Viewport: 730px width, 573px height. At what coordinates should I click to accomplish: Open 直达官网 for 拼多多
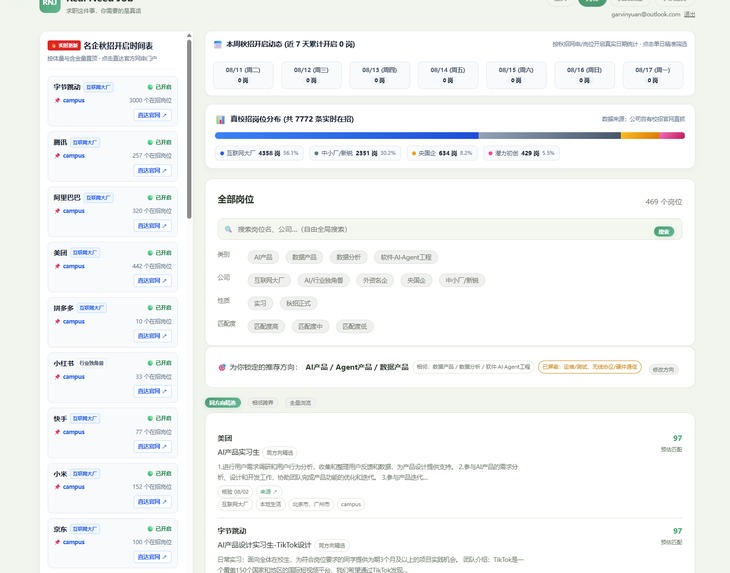pyautogui.click(x=152, y=336)
